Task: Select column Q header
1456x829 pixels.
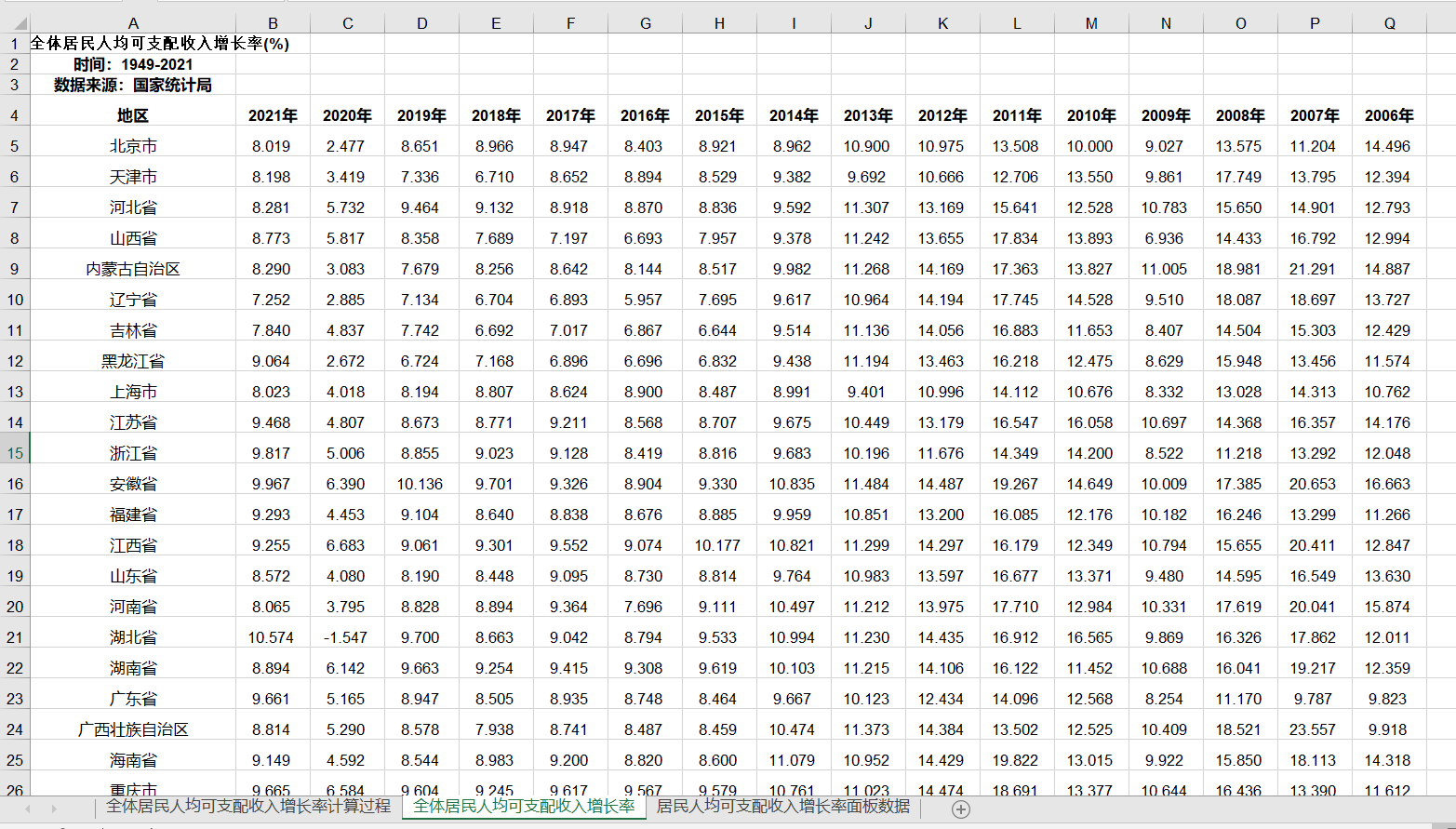Action: coord(1389,23)
